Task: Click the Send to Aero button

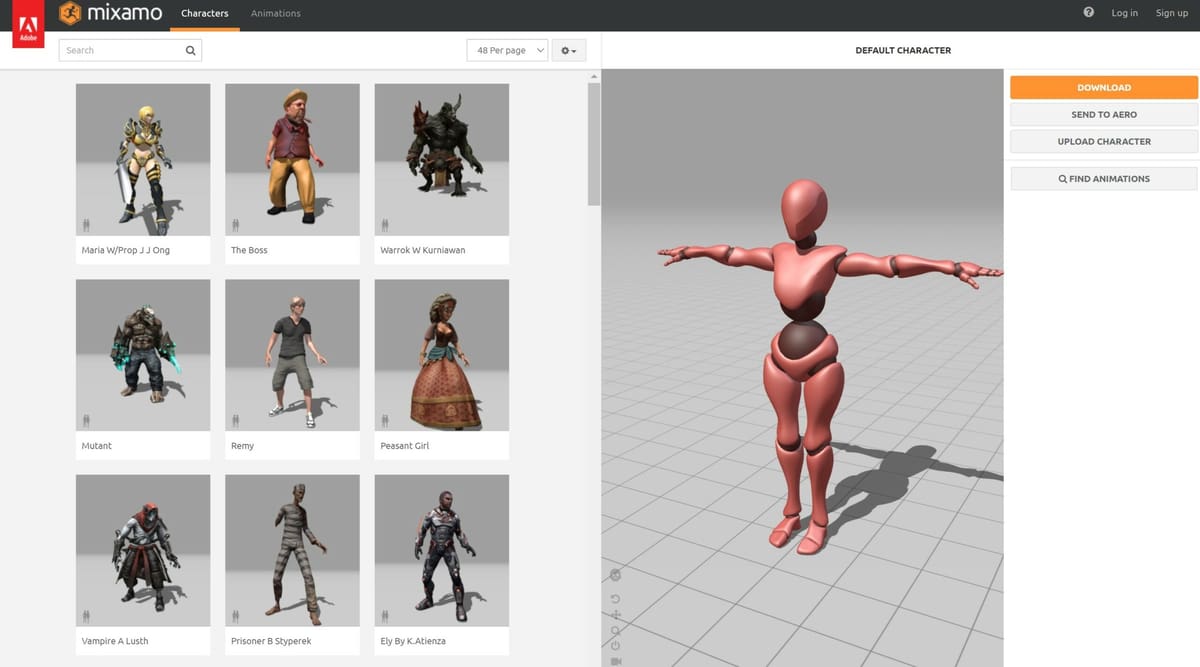Action: coord(1104,115)
